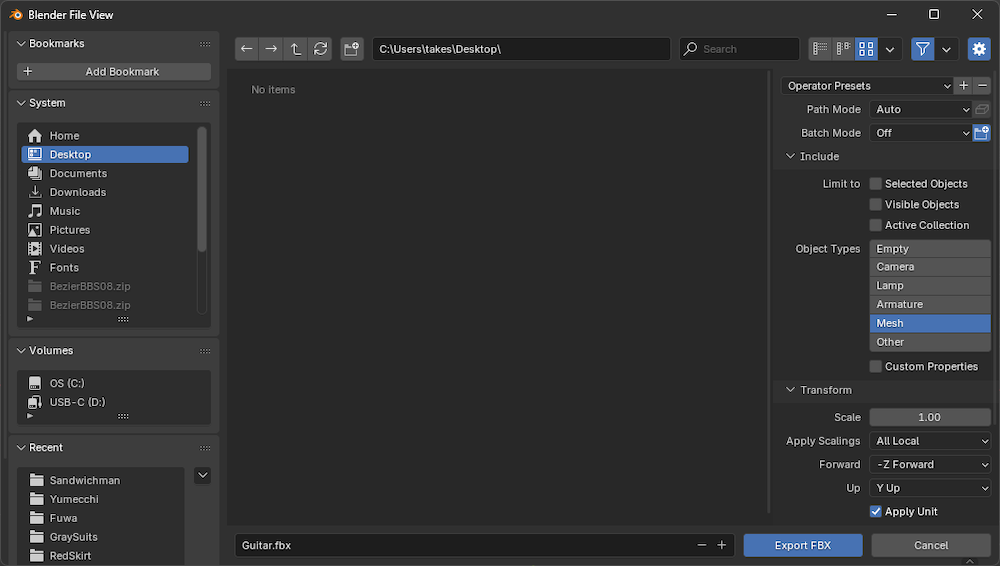Refresh the file list

[320, 49]
